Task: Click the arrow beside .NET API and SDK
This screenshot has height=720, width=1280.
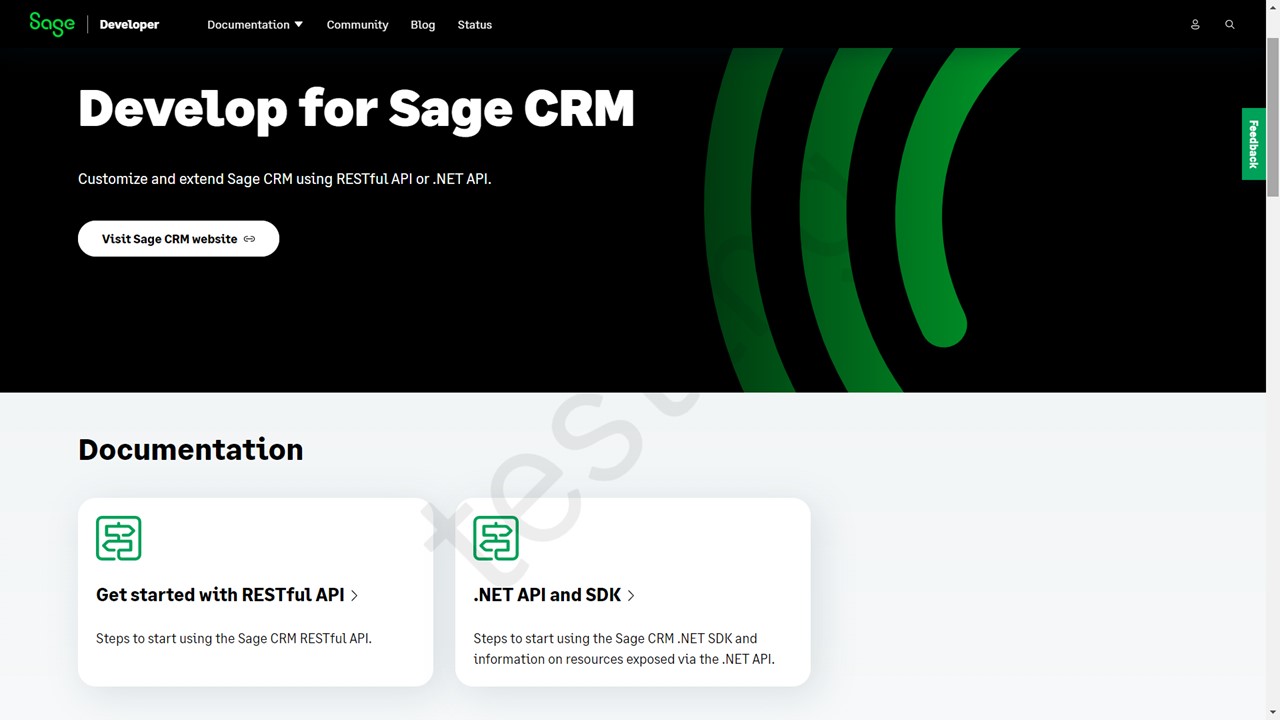Action: pyautogui.click(x=630, y=595)
